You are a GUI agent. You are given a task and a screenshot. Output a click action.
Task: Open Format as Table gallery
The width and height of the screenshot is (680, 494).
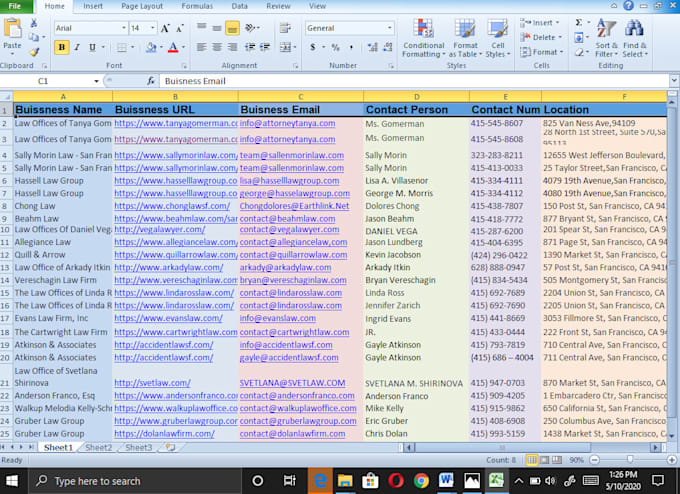point(465,38)
